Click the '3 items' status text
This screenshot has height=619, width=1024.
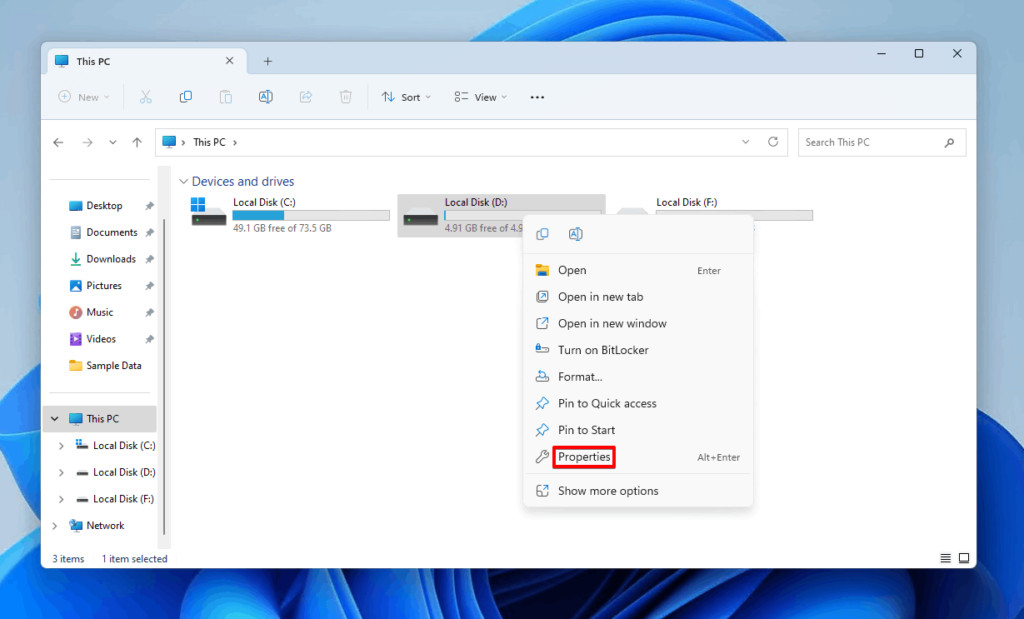(68, 559)
